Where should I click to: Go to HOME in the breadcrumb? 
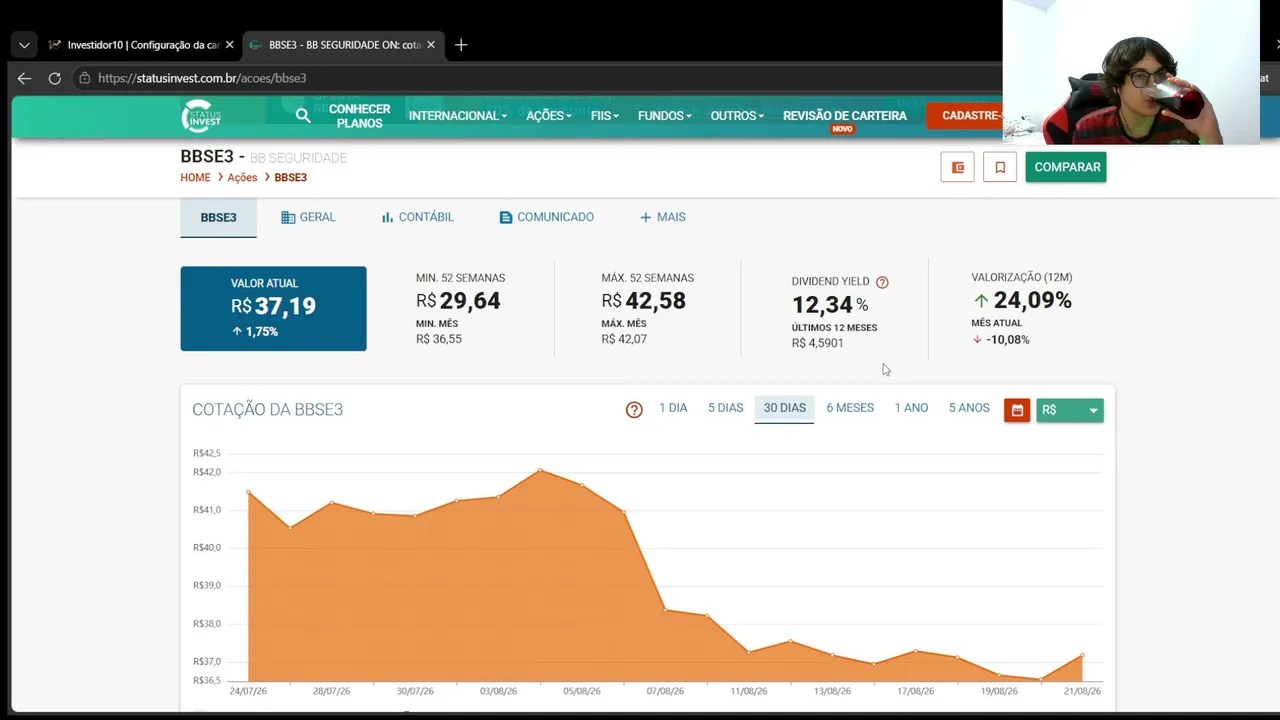(x=195, y=177)
